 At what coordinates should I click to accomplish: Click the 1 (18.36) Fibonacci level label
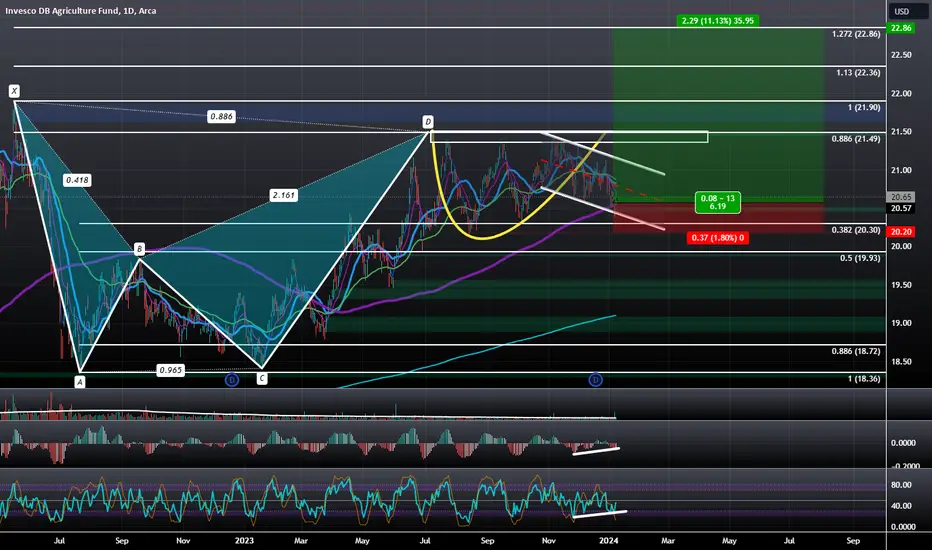(864, 379)
